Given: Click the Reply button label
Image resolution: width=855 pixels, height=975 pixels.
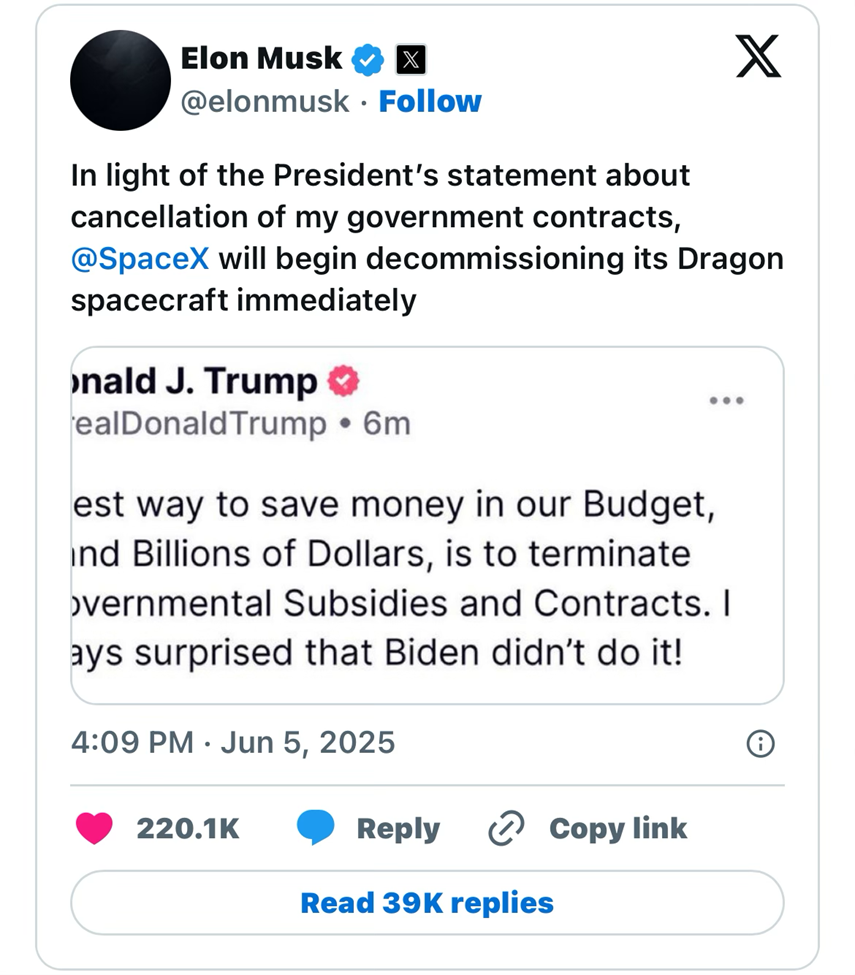Looking at the screenshot, I should click(x=398, y=829).
